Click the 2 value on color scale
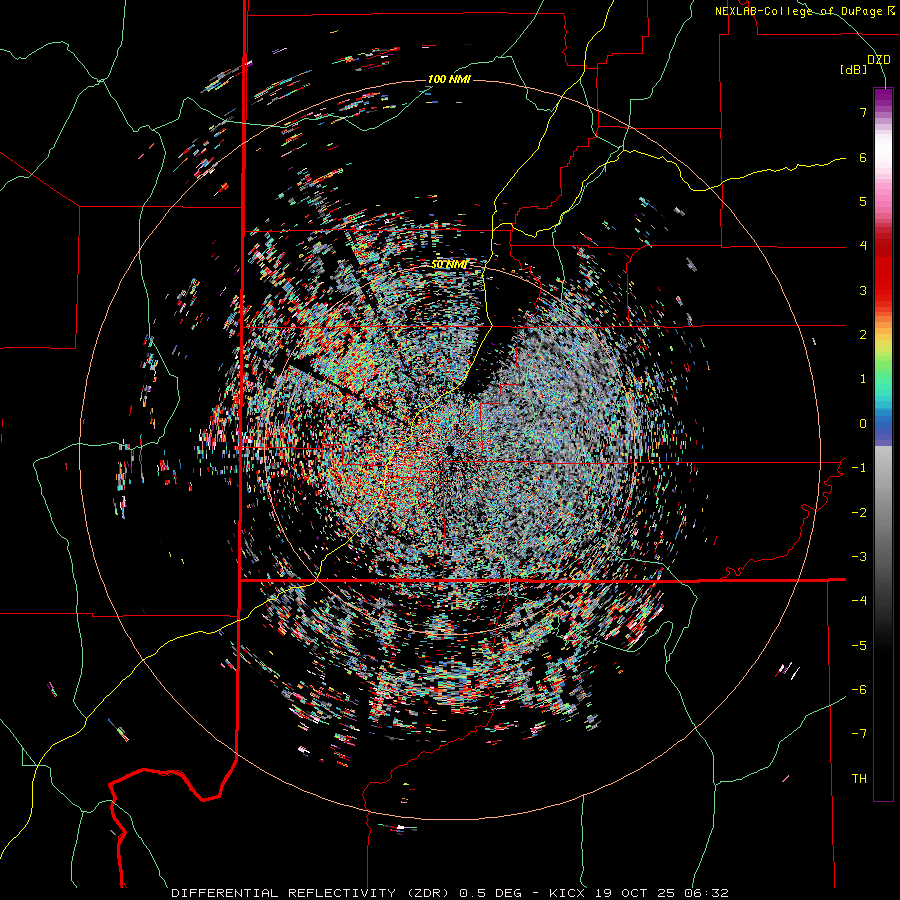The image size is (900, 900). click(863, 335)
